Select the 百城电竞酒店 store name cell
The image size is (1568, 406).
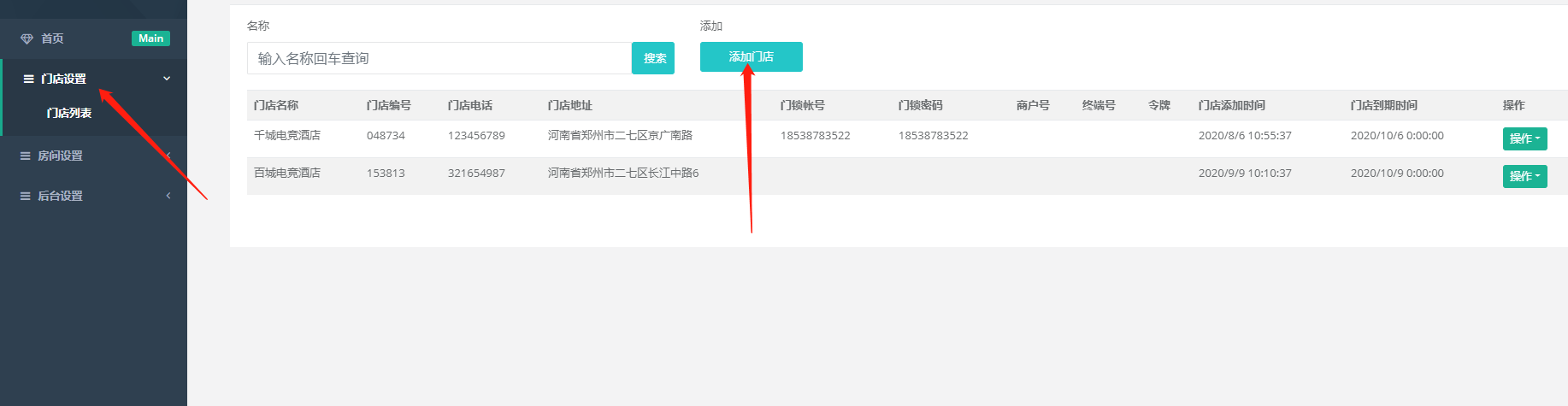click(287, 173)
